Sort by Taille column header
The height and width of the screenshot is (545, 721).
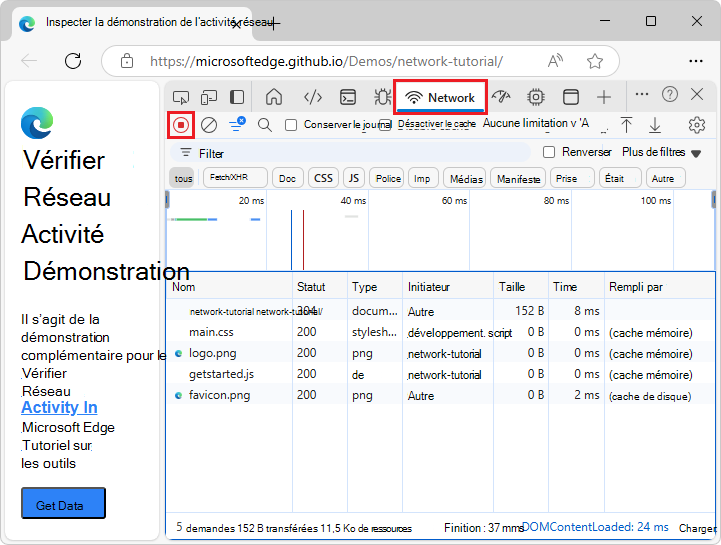(521, 287)
